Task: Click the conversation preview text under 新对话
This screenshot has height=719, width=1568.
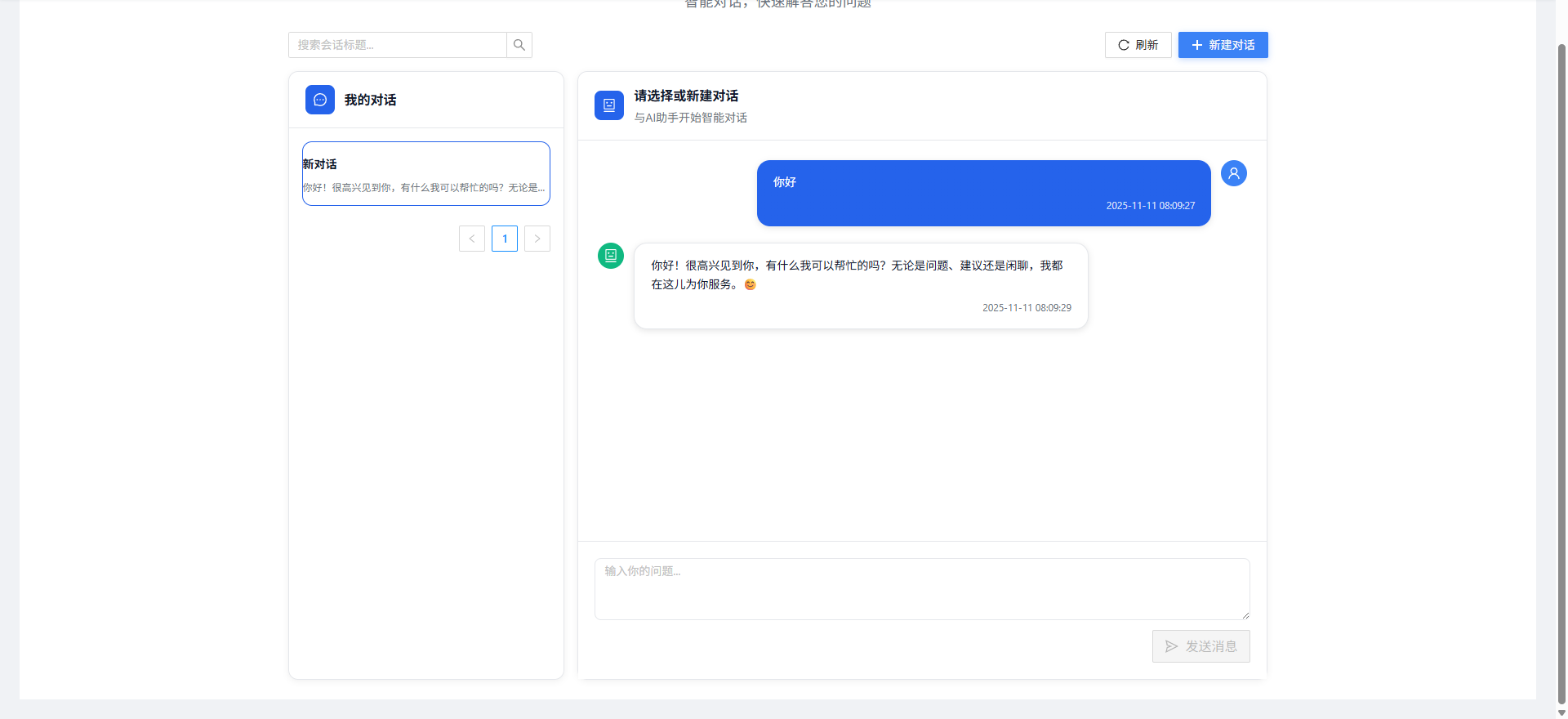Action: coord(424,188)
